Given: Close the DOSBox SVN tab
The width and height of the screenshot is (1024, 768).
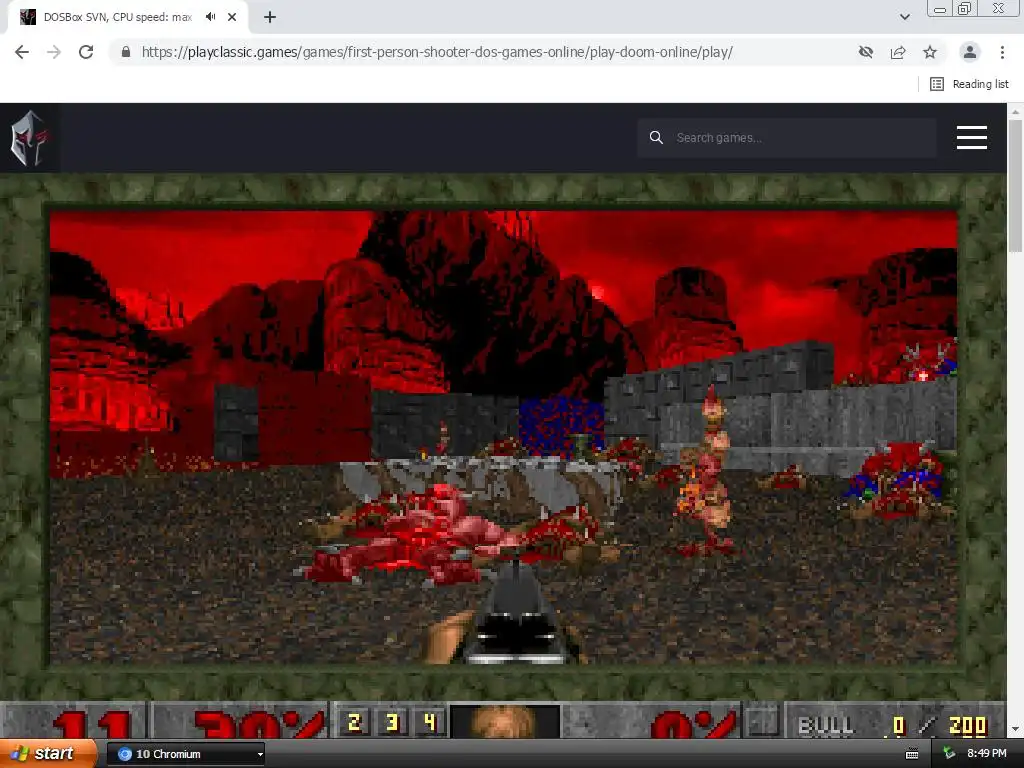Looking at the screenshot, I should point(232,18).
